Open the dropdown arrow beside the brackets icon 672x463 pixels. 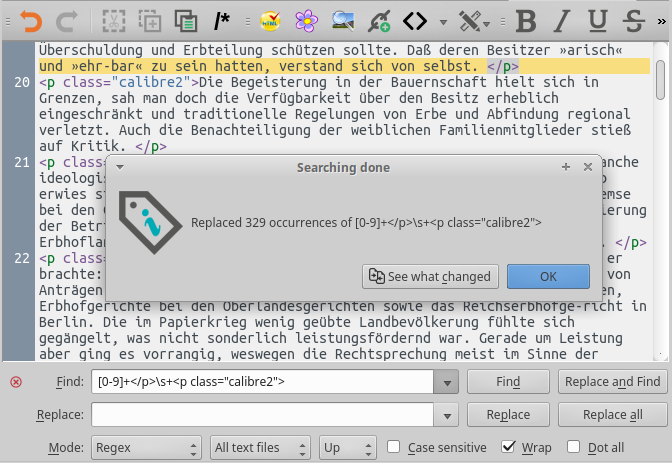[444, 22]
